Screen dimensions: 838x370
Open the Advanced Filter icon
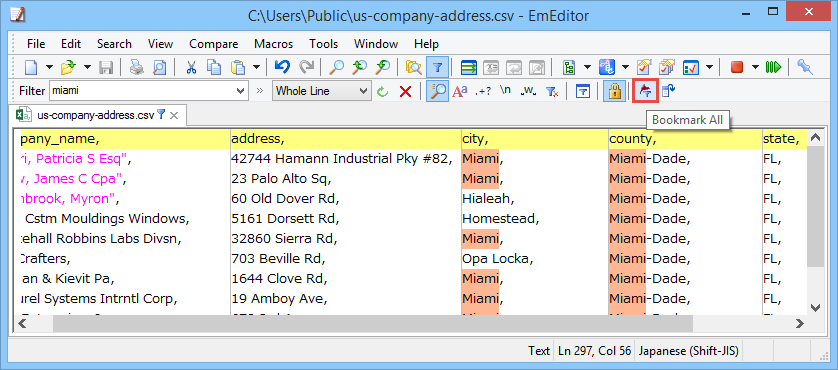tap(583, 91)
